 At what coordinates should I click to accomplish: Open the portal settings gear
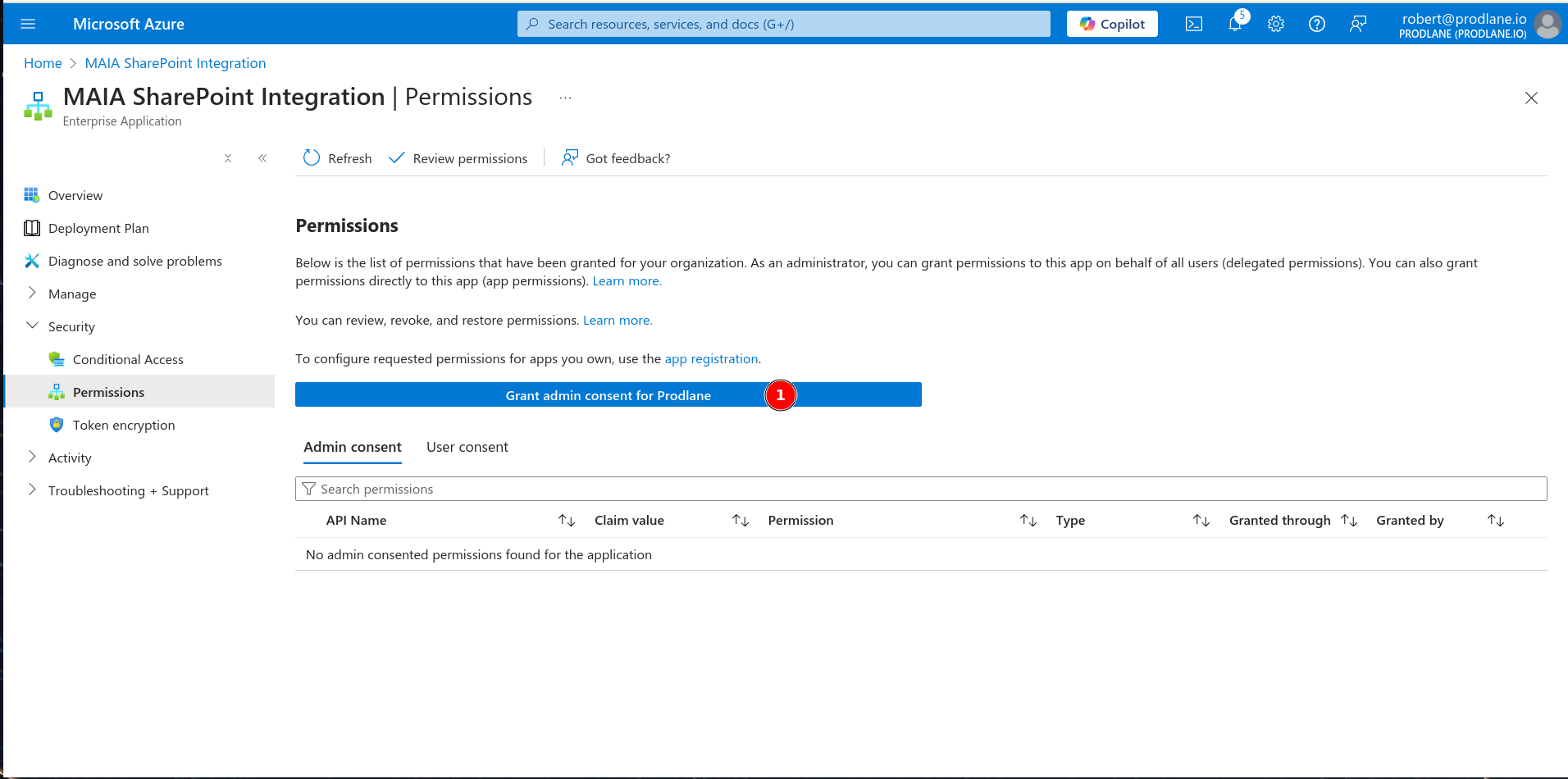pyautogui.click(x=1276, y=24)
